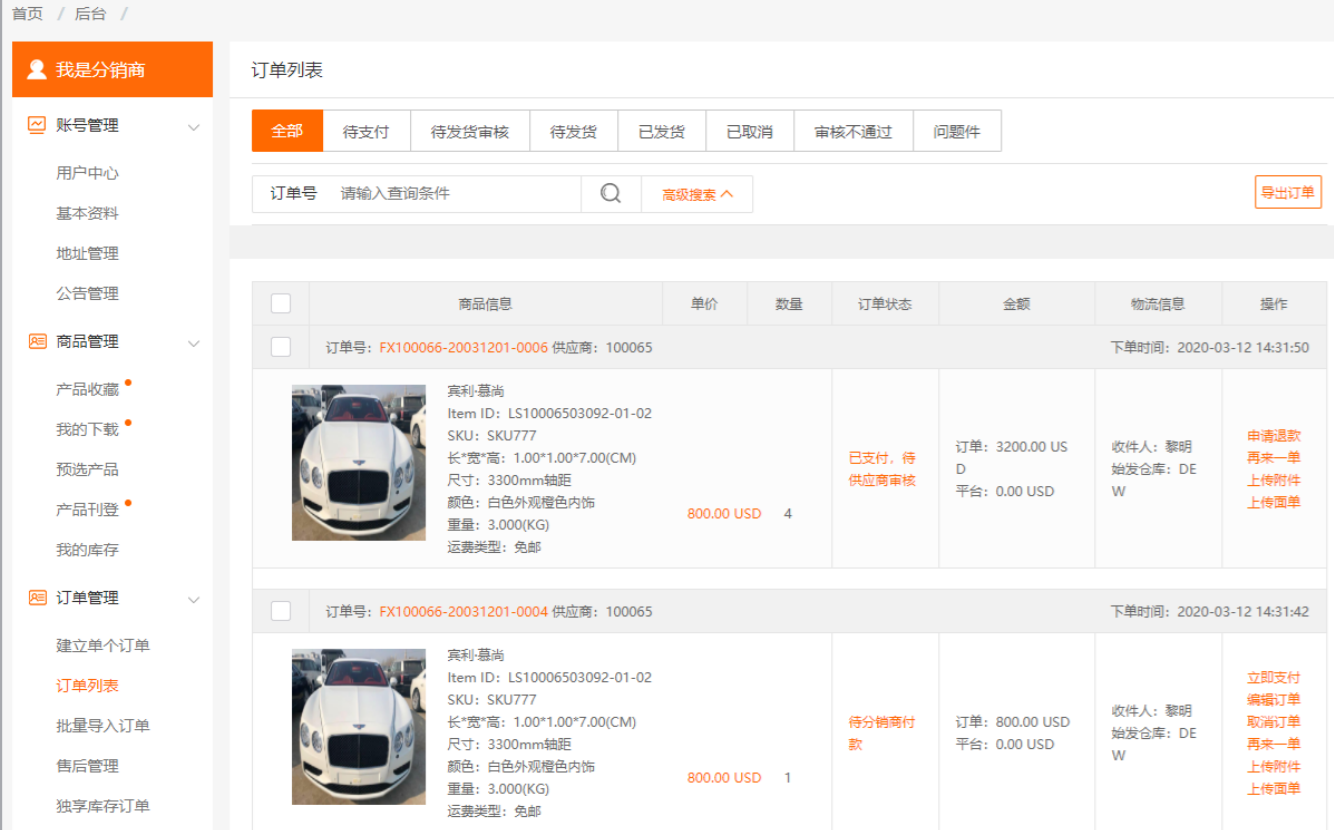Open 我的库存 in sidebar
The height and width of the screenshot is (830, 1334).
pos(87,549)
